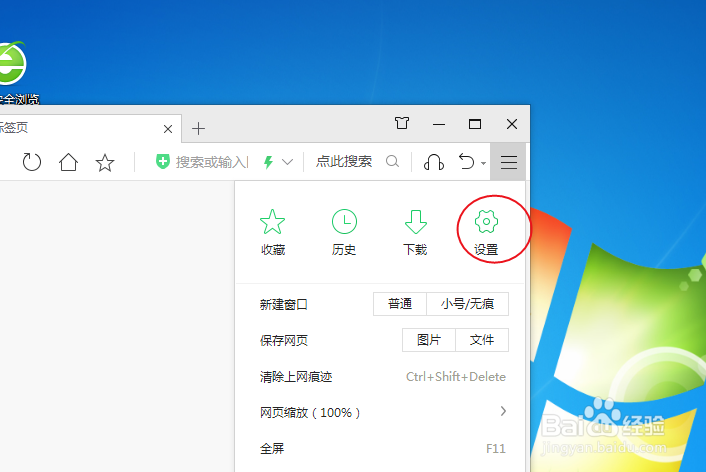Maximize the browser window
The image size is (706, 472).
pos(475,124)
